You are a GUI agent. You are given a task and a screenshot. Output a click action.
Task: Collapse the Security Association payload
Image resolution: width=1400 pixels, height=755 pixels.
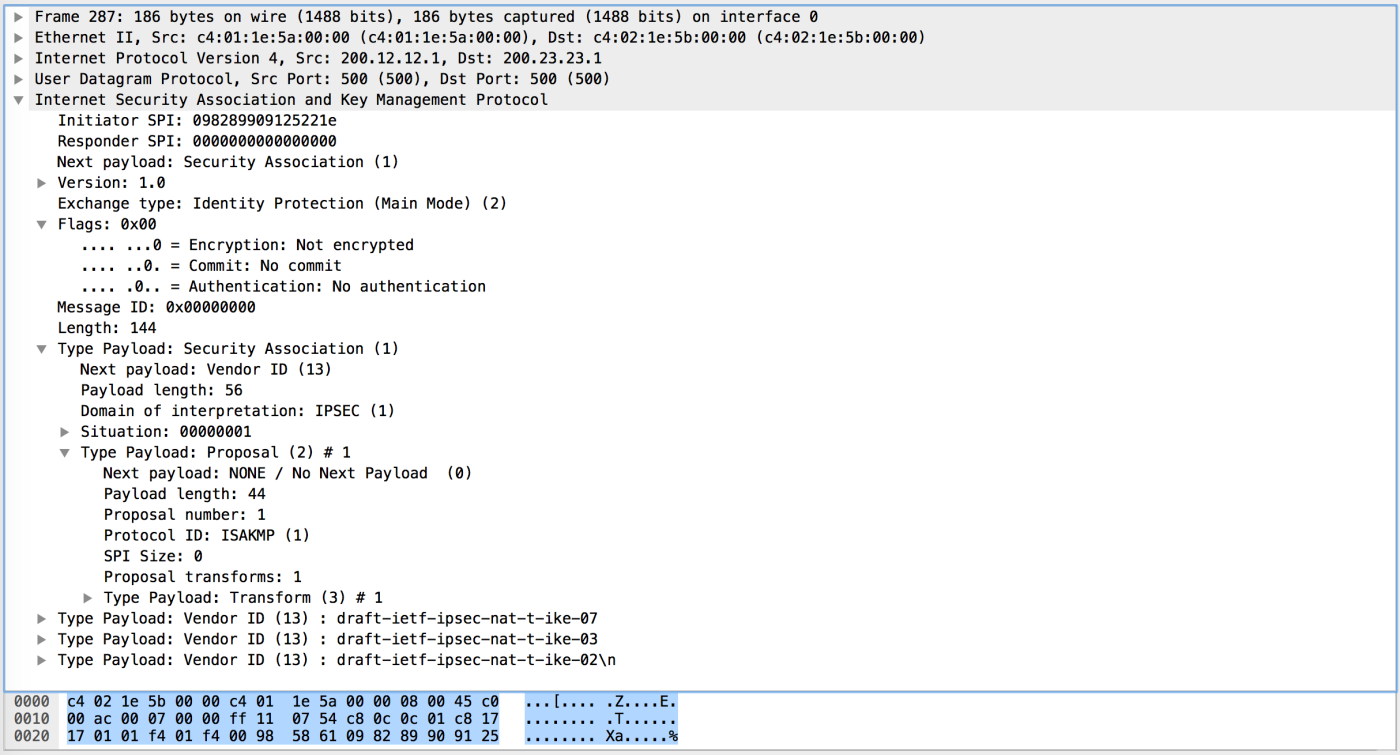(x=41, y=349)
